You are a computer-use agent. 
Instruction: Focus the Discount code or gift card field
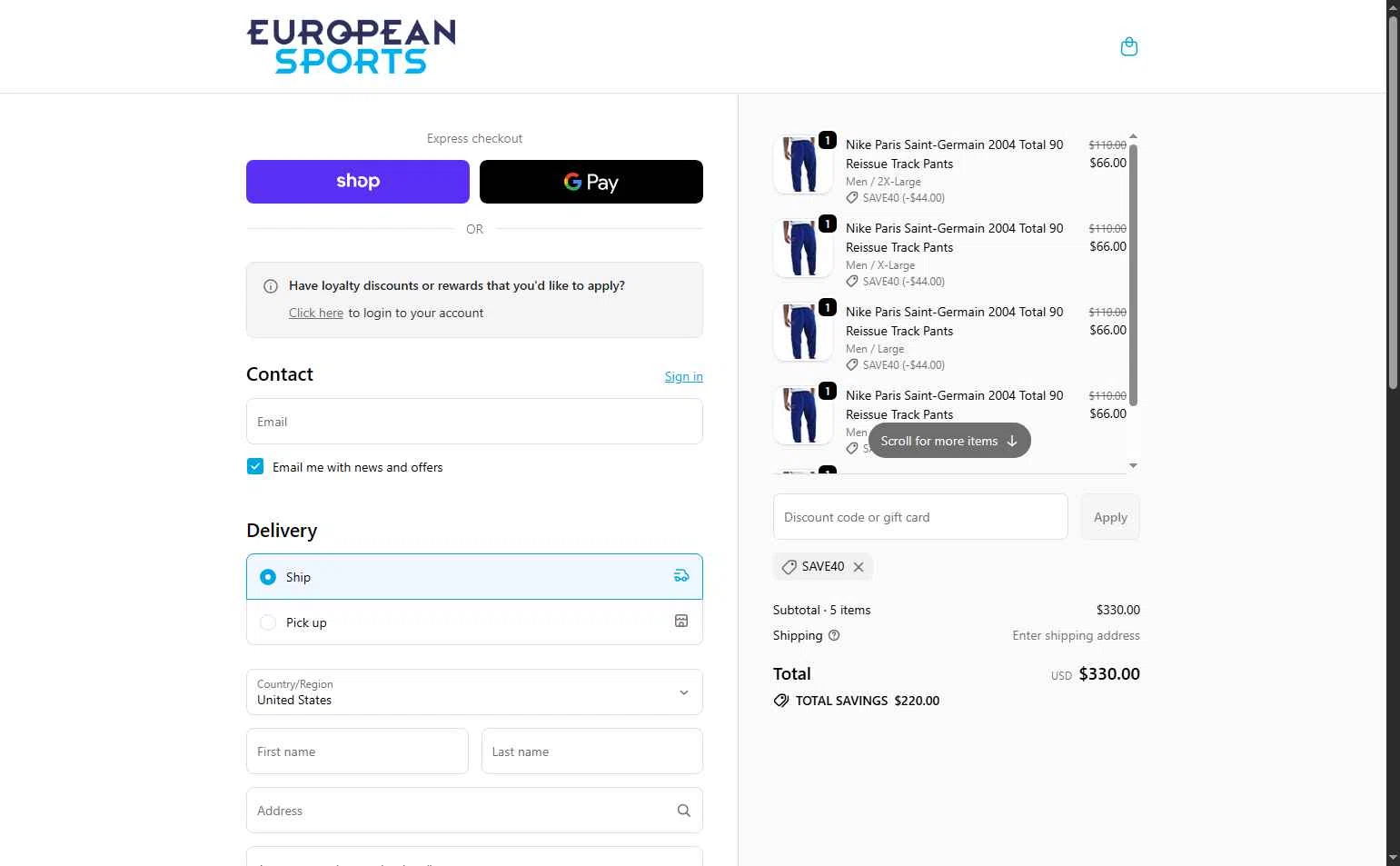click(x=920, y=517)
